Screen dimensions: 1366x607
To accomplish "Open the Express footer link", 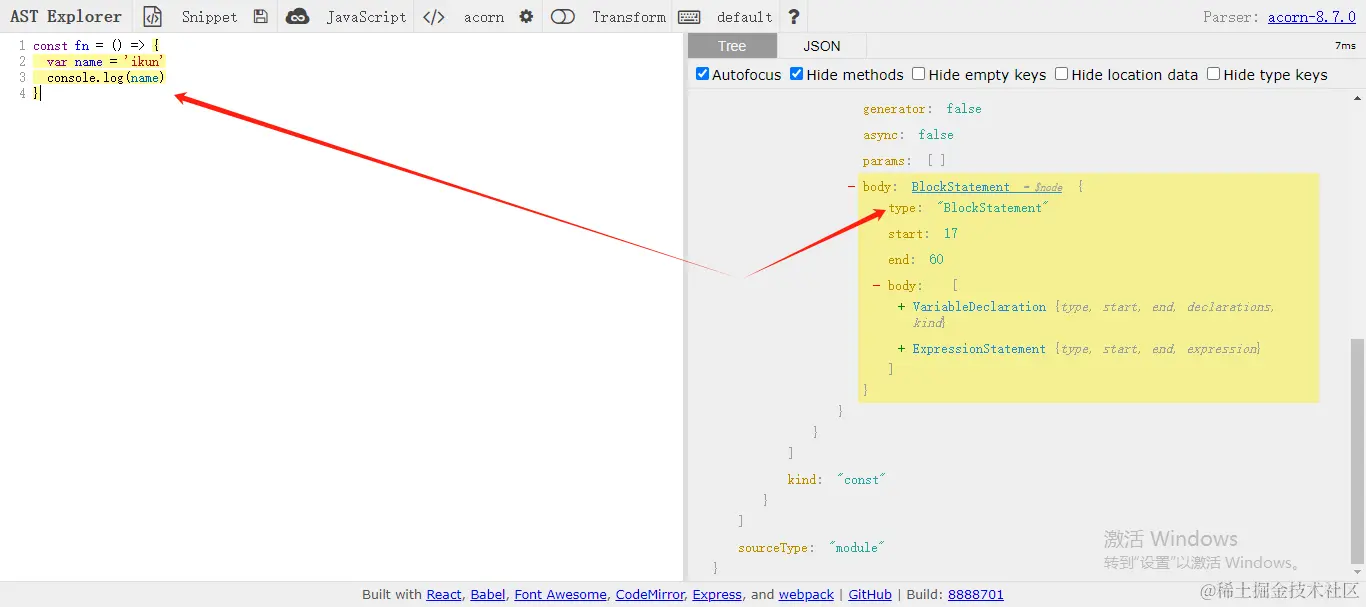I will coord(717,594).
